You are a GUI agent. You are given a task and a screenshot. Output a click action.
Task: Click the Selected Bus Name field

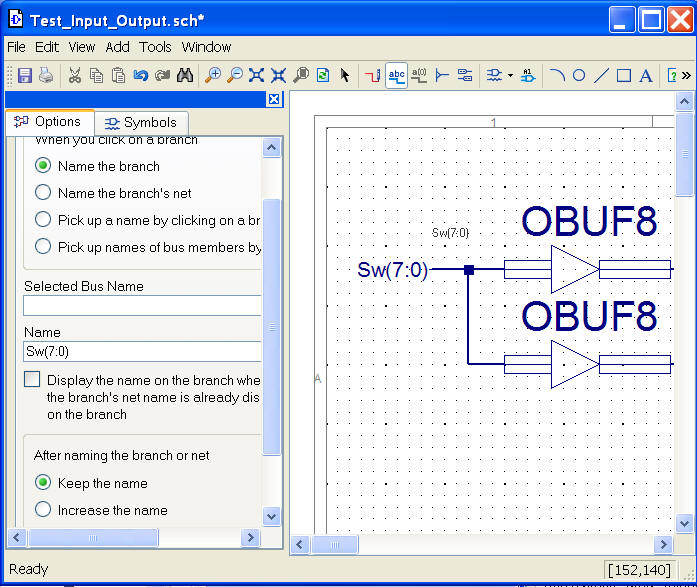[142, 306]
